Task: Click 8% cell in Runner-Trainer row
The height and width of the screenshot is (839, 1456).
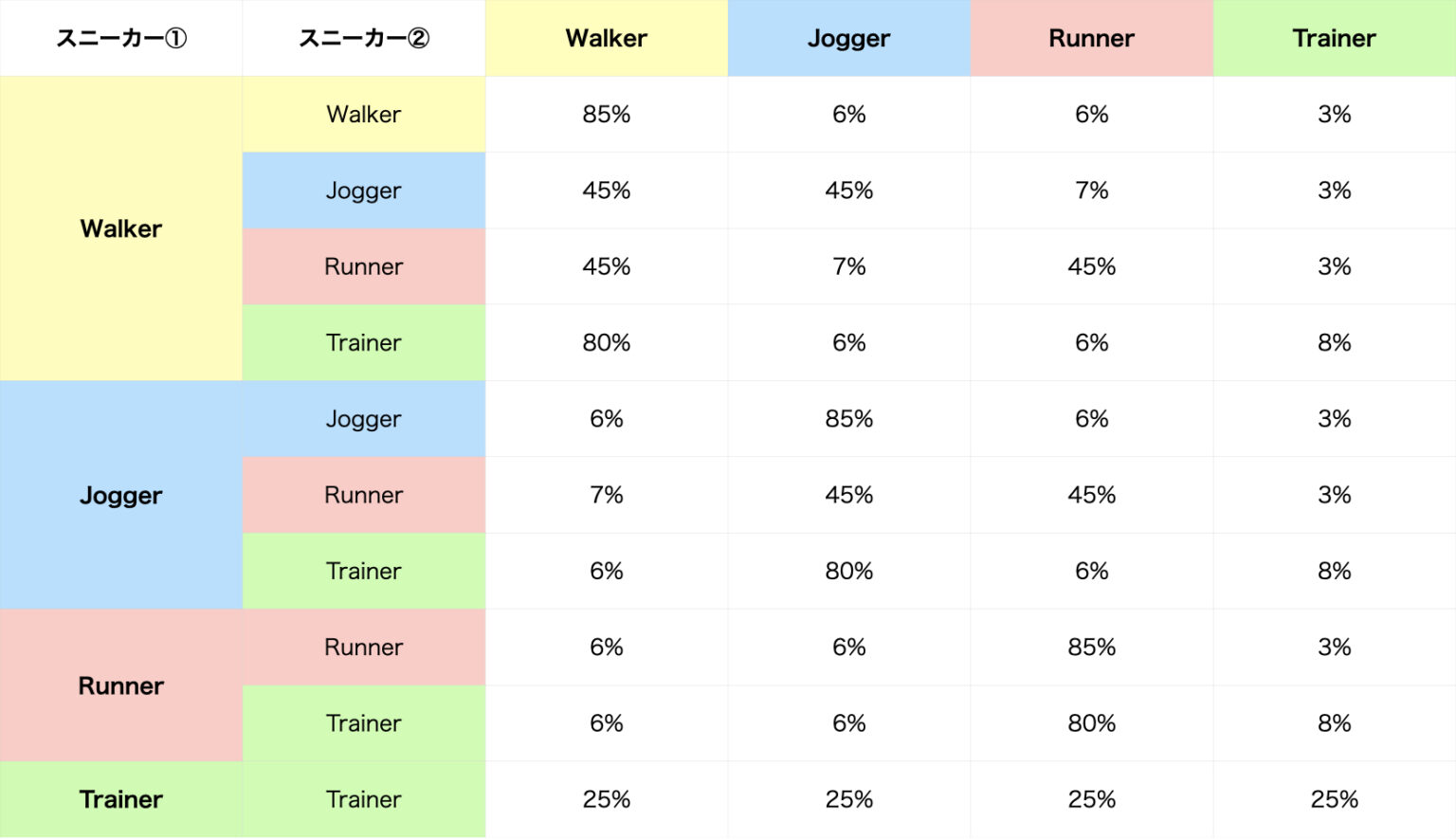Action: pyautogui.click(x=1334, y=723)
